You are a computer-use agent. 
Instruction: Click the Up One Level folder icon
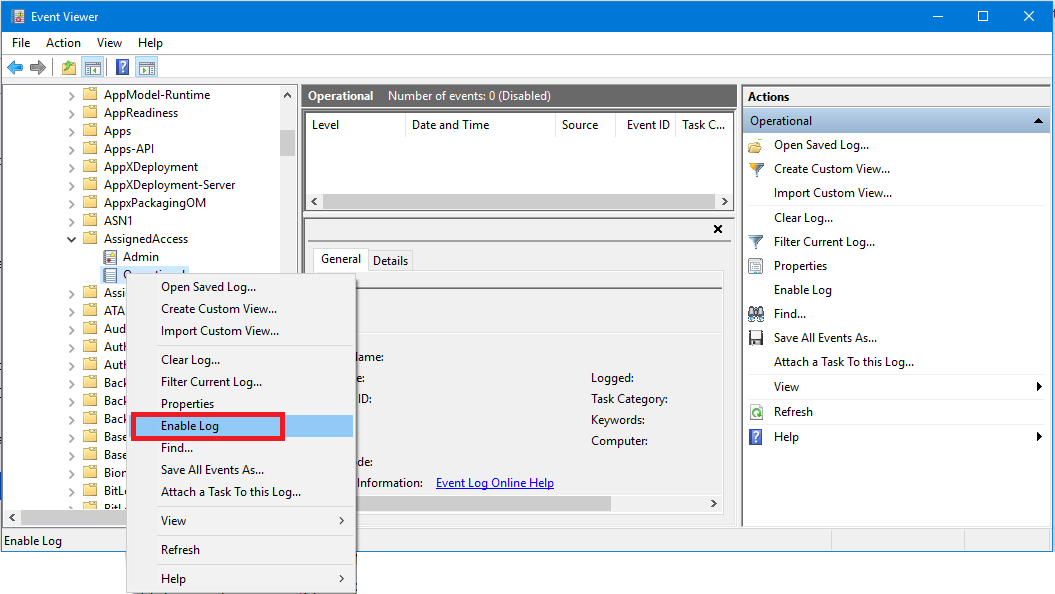(68, 68)
